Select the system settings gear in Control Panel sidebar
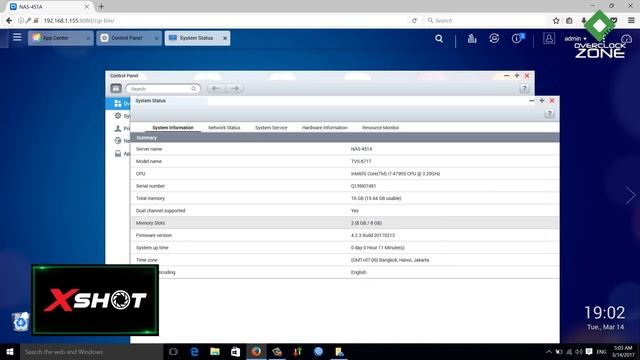Screen dimensions: 640x360 pyautogui.click(x=118, y=116)
